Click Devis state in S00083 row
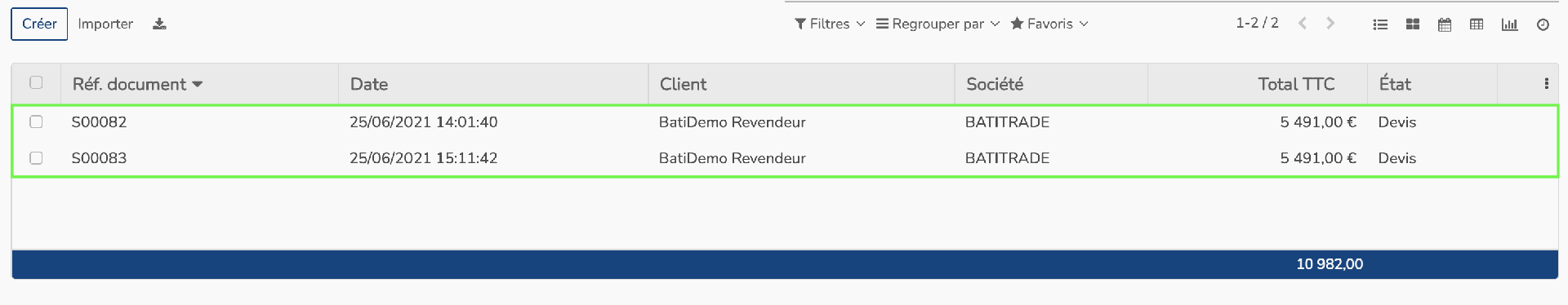The width and height of the screenshot is (1568, 305). (1397, 158)
